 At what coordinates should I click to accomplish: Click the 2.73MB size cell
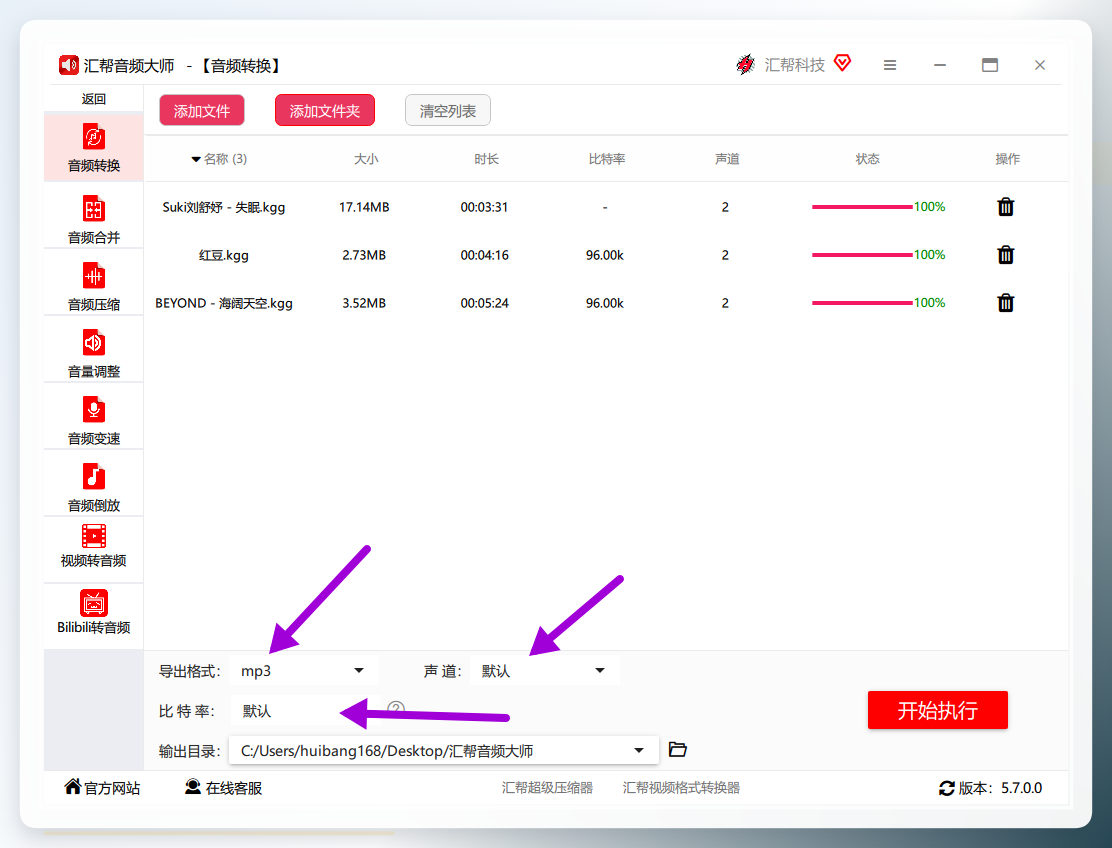click(x=364, y=255)
